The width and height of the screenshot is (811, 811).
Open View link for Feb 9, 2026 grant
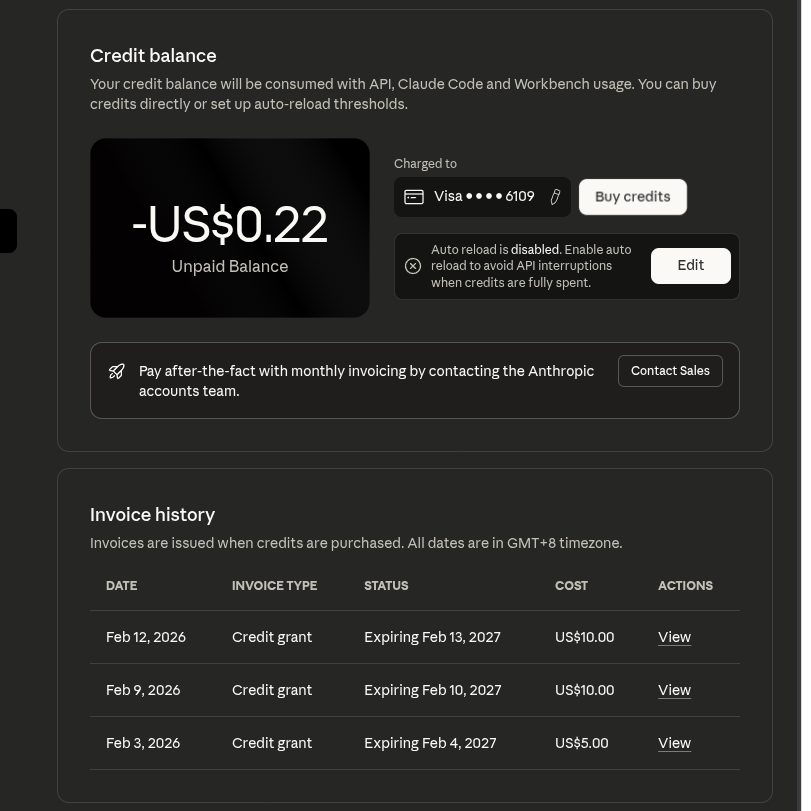pos(674,690)
